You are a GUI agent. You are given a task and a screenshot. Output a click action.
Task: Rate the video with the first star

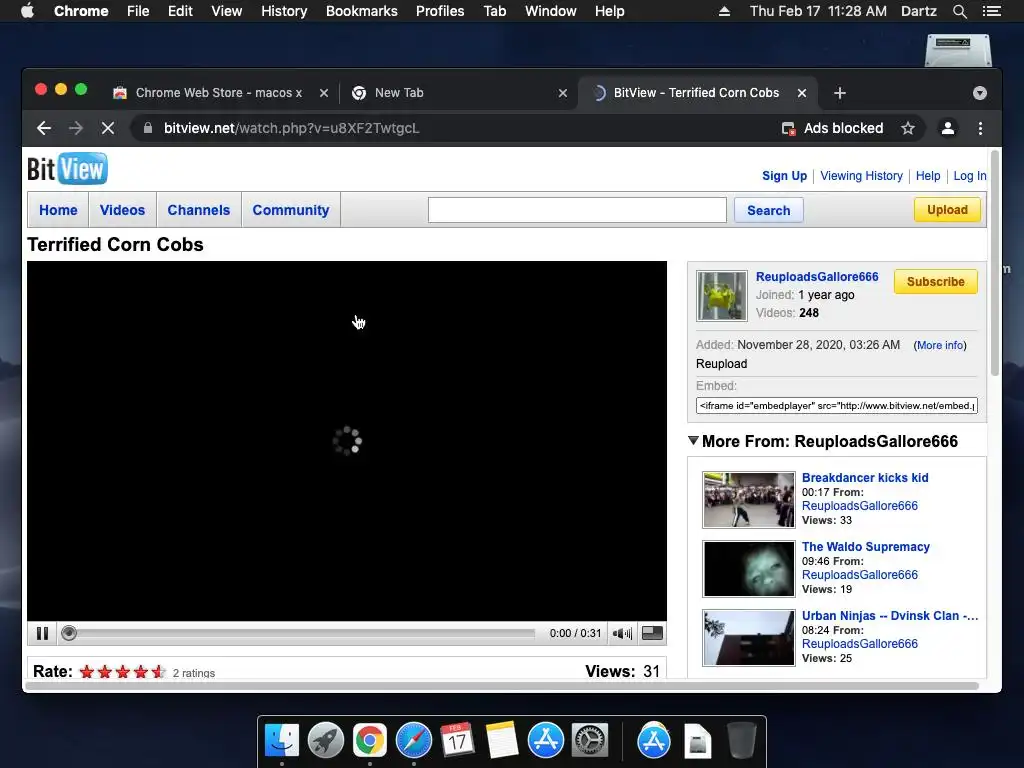pos(87,671)
